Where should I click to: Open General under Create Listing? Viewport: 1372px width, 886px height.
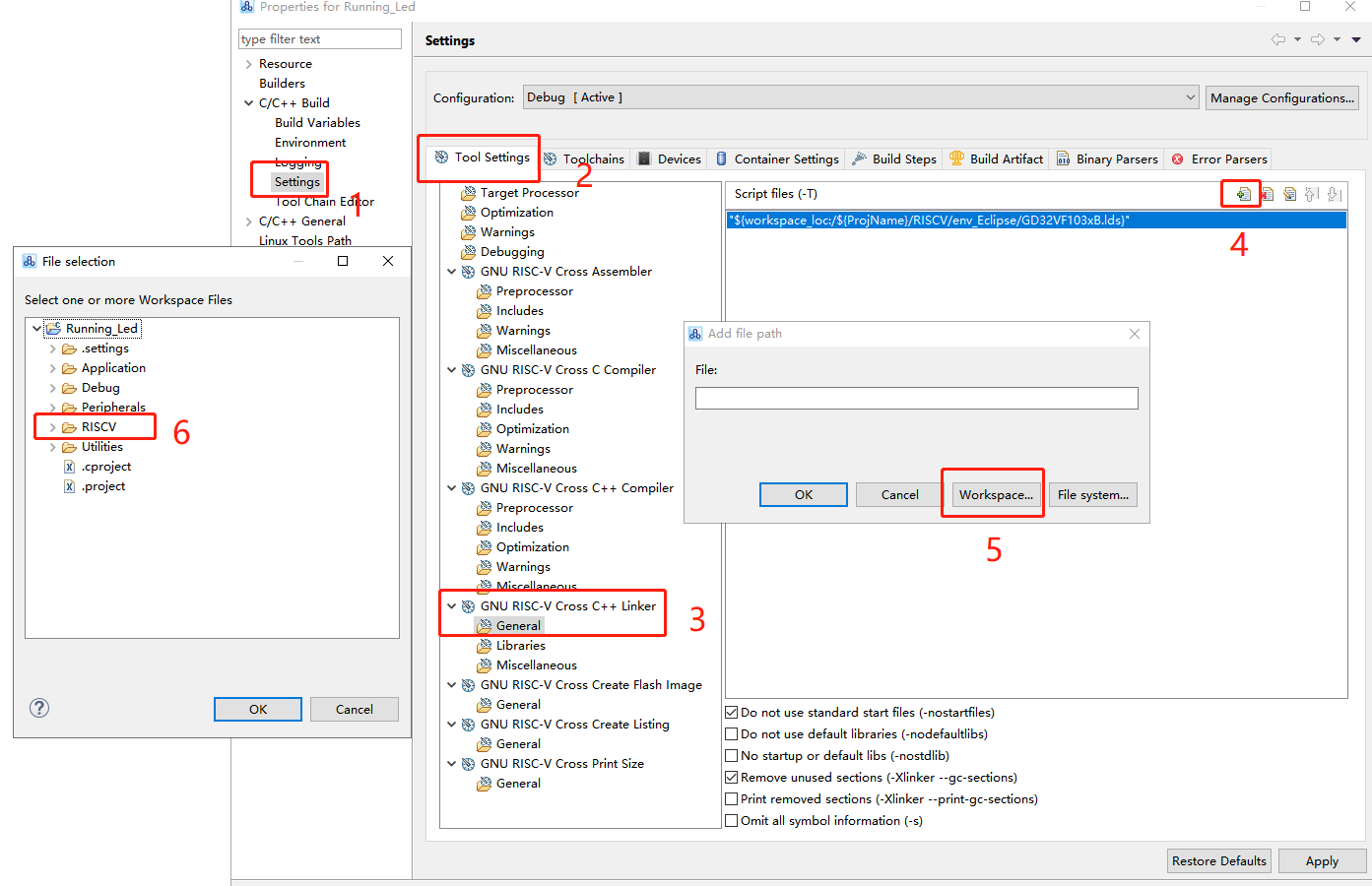(x=518, y=744)
